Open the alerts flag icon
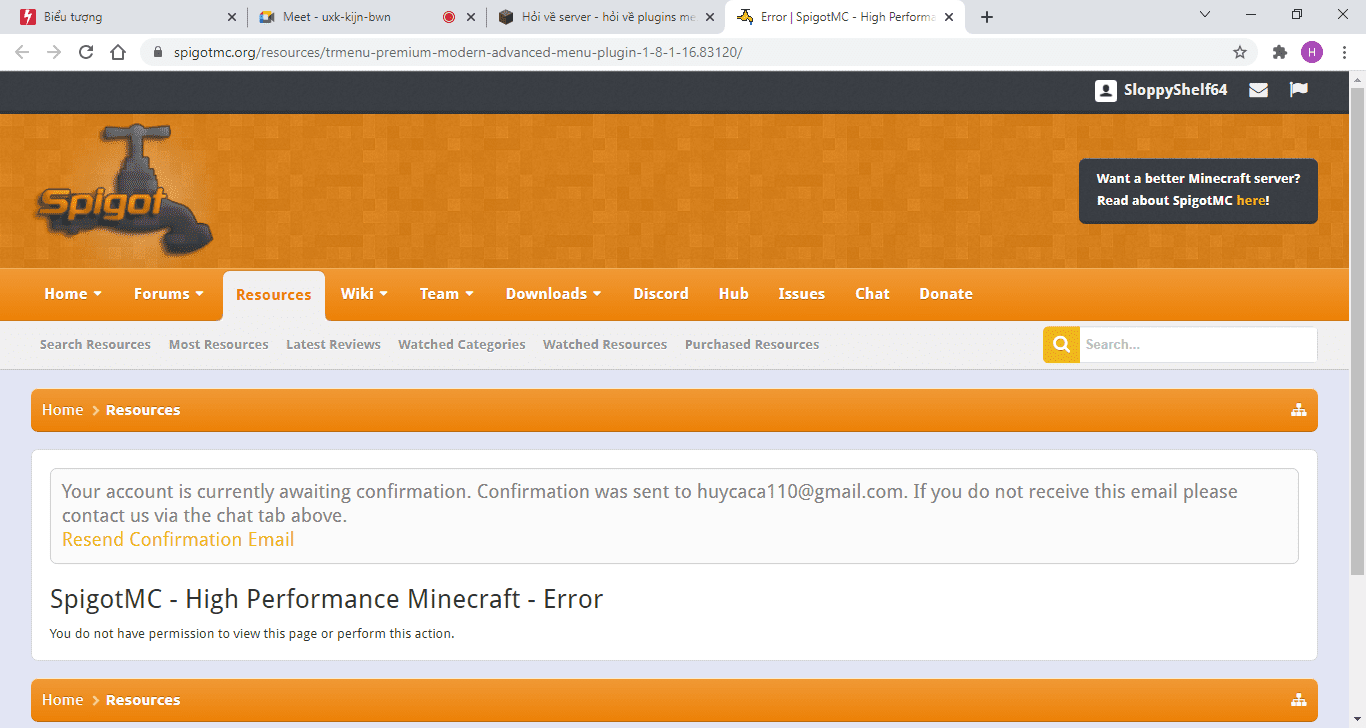 point(1298,90)
